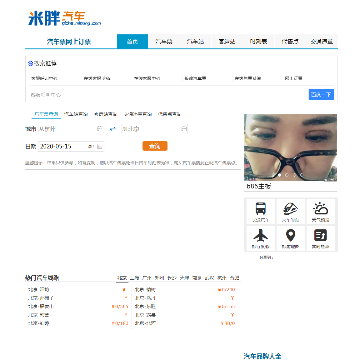Open third route in left hot routes column
The width and height of the screenshot is (360, 360).
tap(41, 306)
